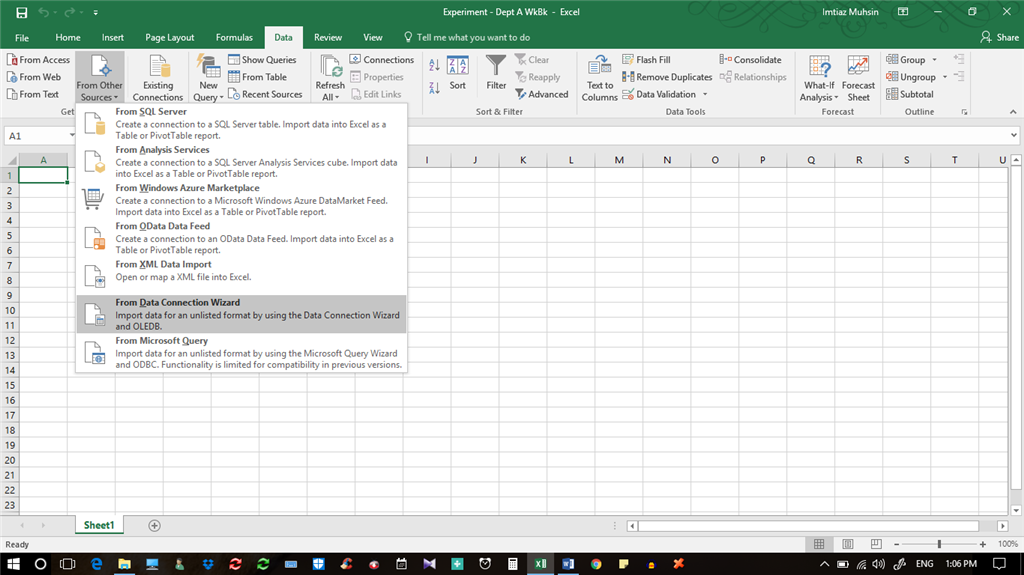This screenshot has width=1024, height=575.
Task: Switch to the Insert tab
Action: [x=112, y=38]
